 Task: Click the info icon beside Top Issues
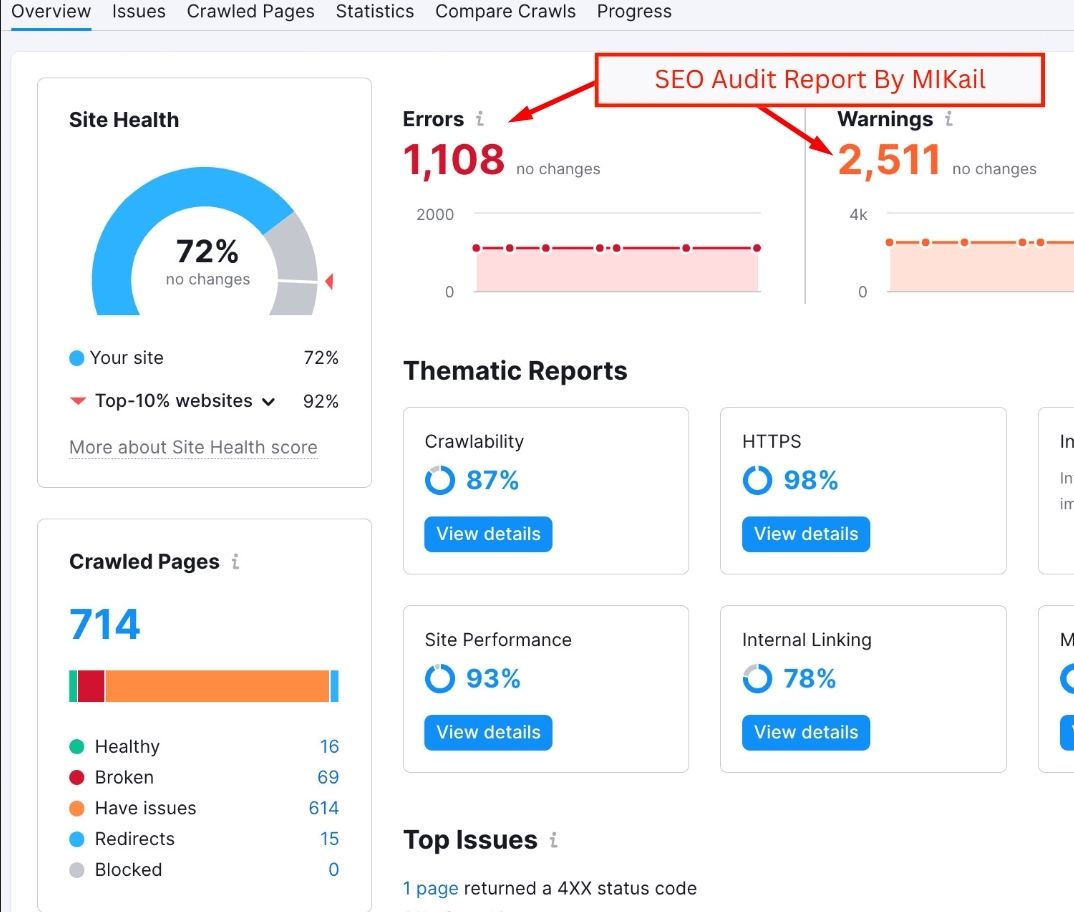[x=553, y=840]
